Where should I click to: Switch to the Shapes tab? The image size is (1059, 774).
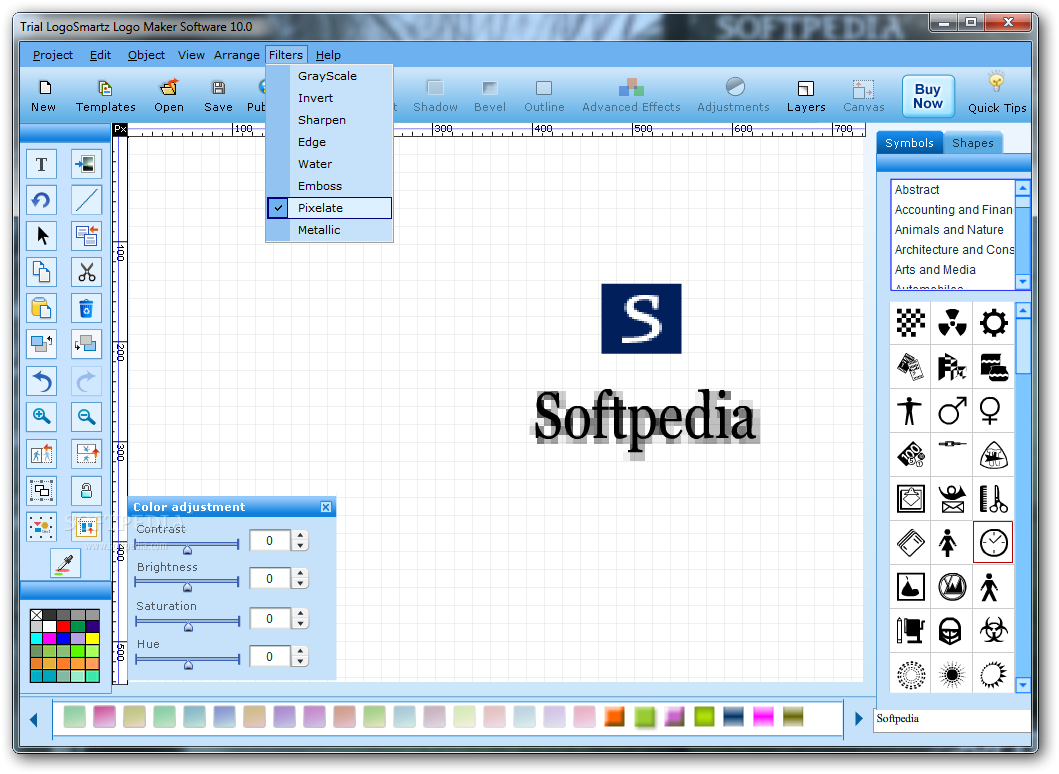point(973,143)
